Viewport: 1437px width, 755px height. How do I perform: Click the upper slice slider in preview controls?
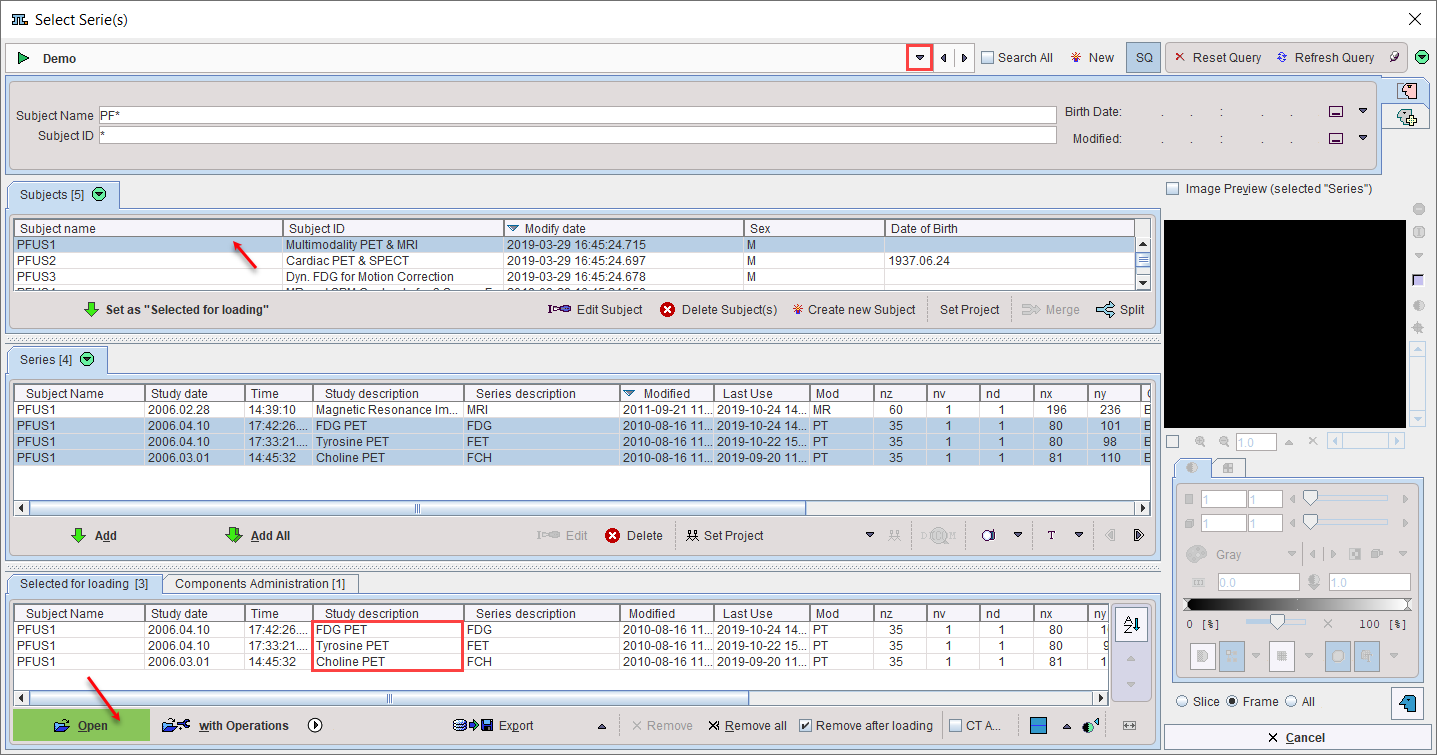[1310, 498]
